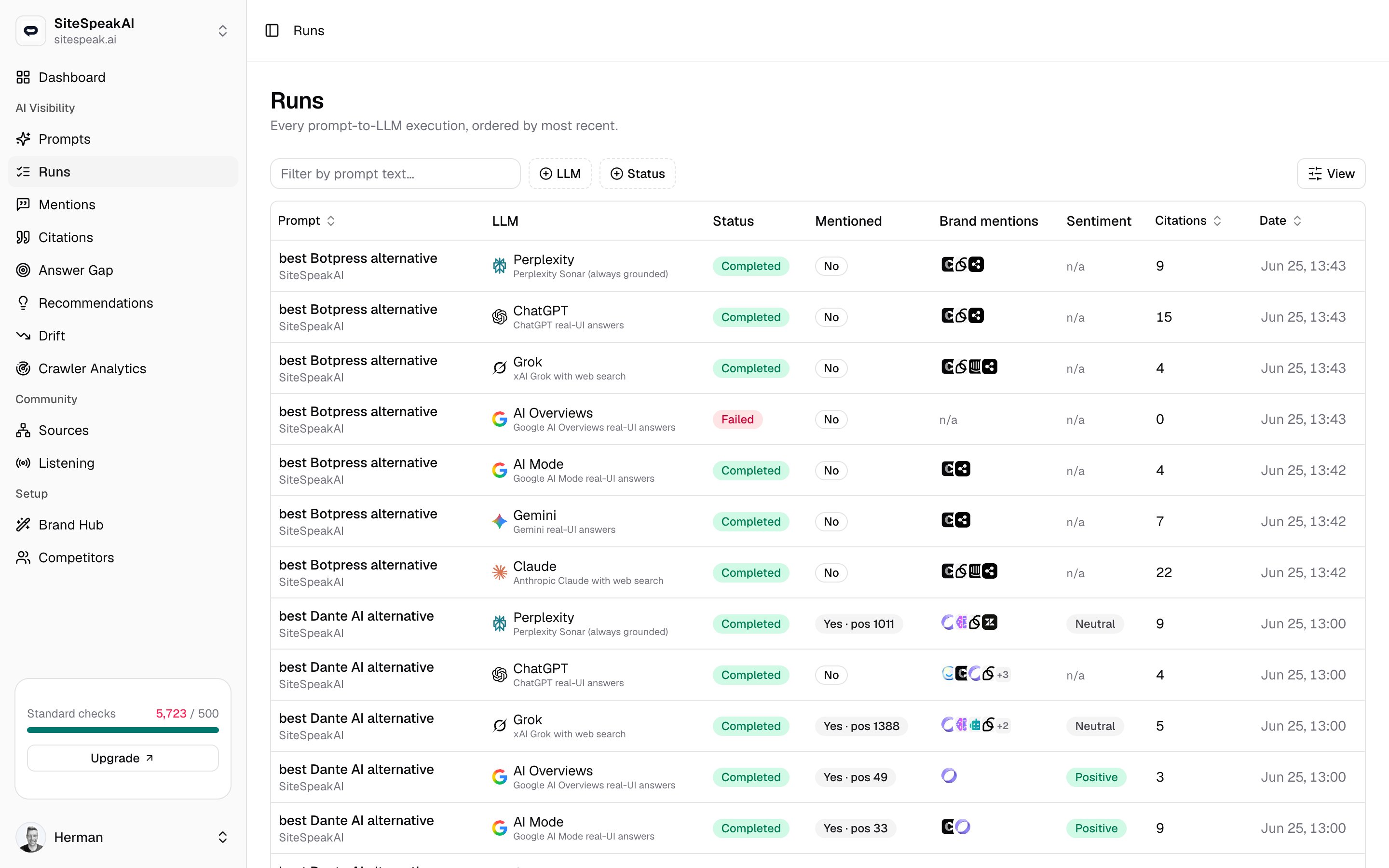The image size is (1389, 868).
Task: Select Runs in the sidebar
Action: tap(123, 172)
